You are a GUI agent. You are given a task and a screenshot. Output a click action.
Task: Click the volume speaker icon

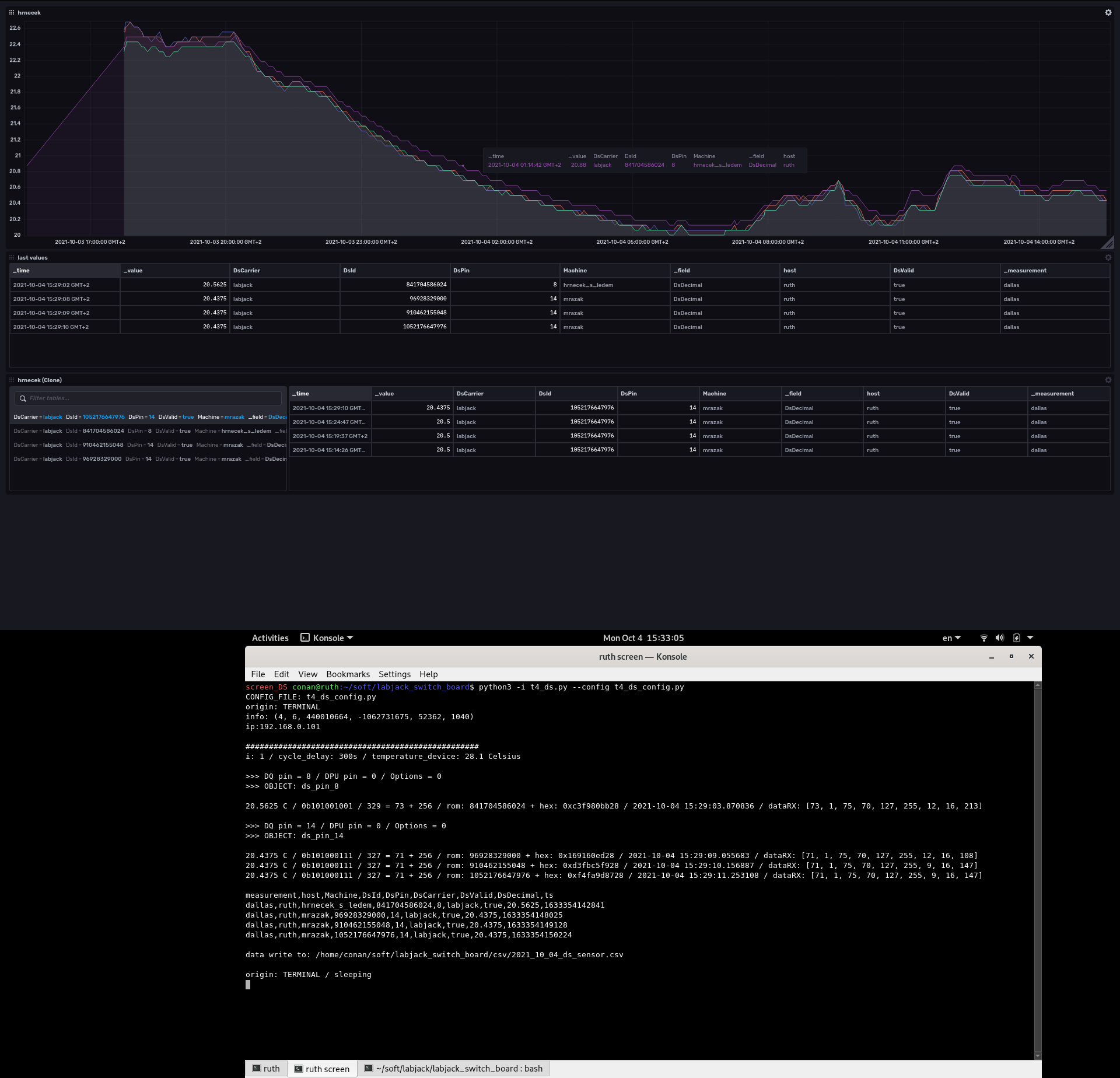coord(1000,638)
